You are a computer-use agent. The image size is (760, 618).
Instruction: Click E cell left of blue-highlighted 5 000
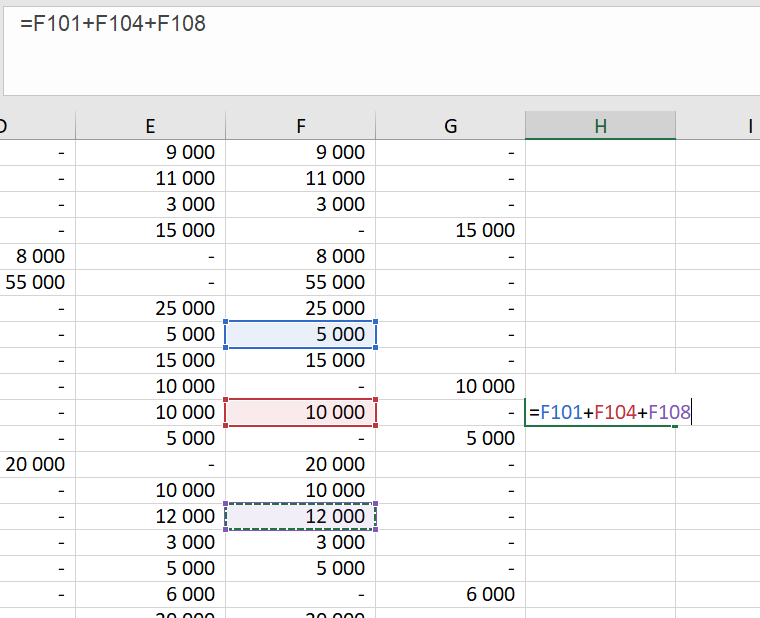(x=150, y=334)
